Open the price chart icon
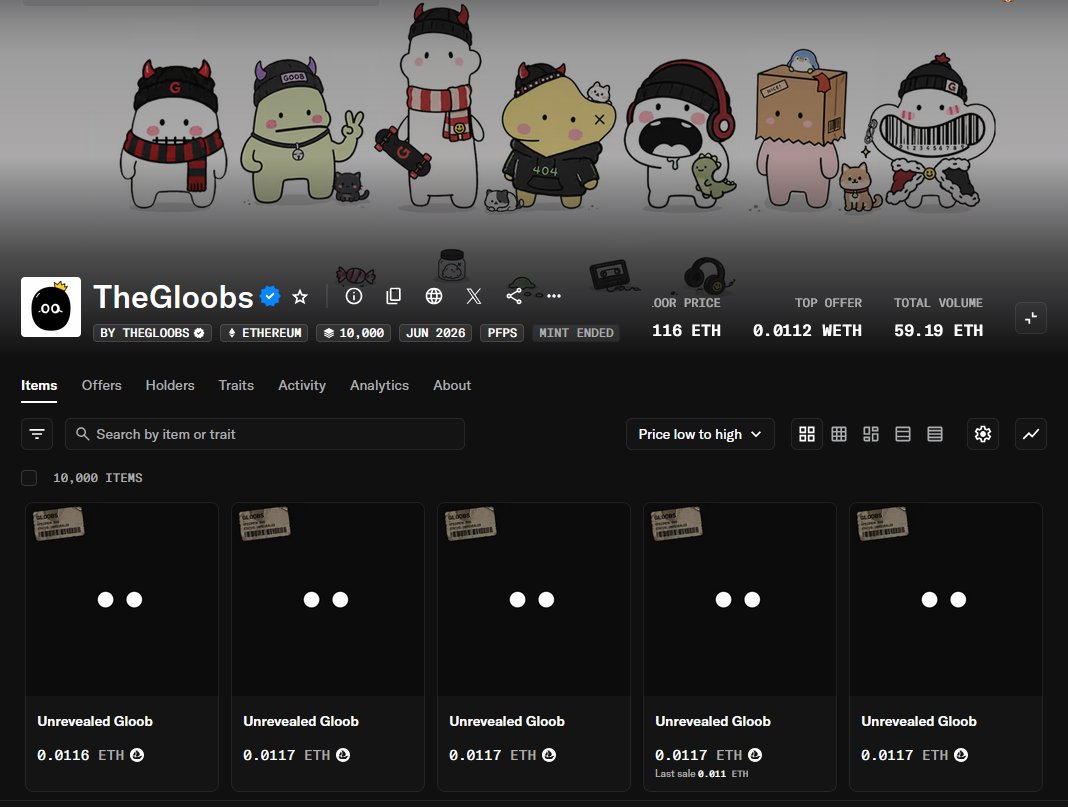The height and width of the screenshot is (807, 1068). click(x=1031, y=434)
